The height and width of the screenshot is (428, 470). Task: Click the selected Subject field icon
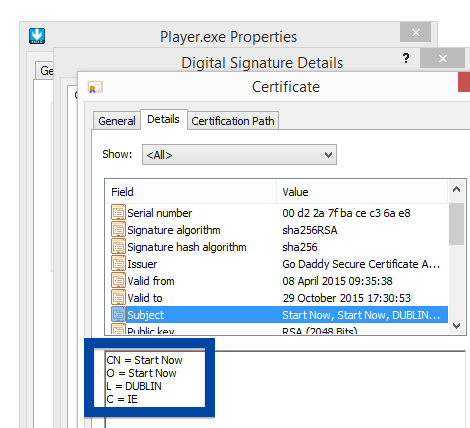pyautogui.click(x=118, y=315)
